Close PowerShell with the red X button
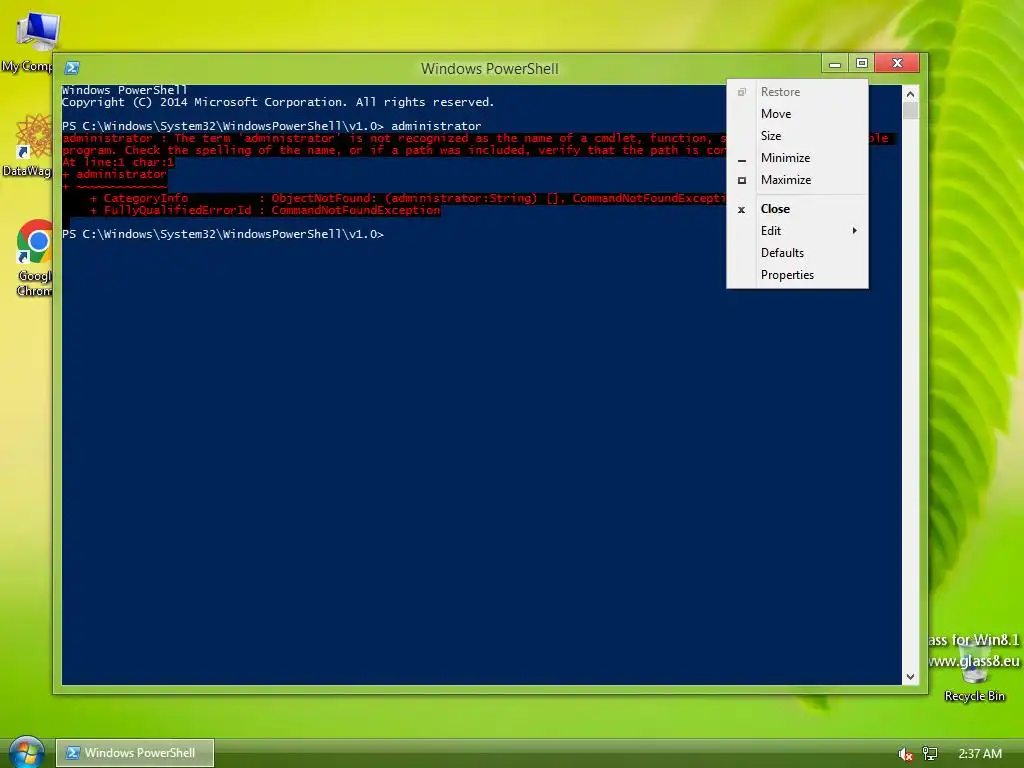Viewport: 1024px width, 768px height. [897, 63]
